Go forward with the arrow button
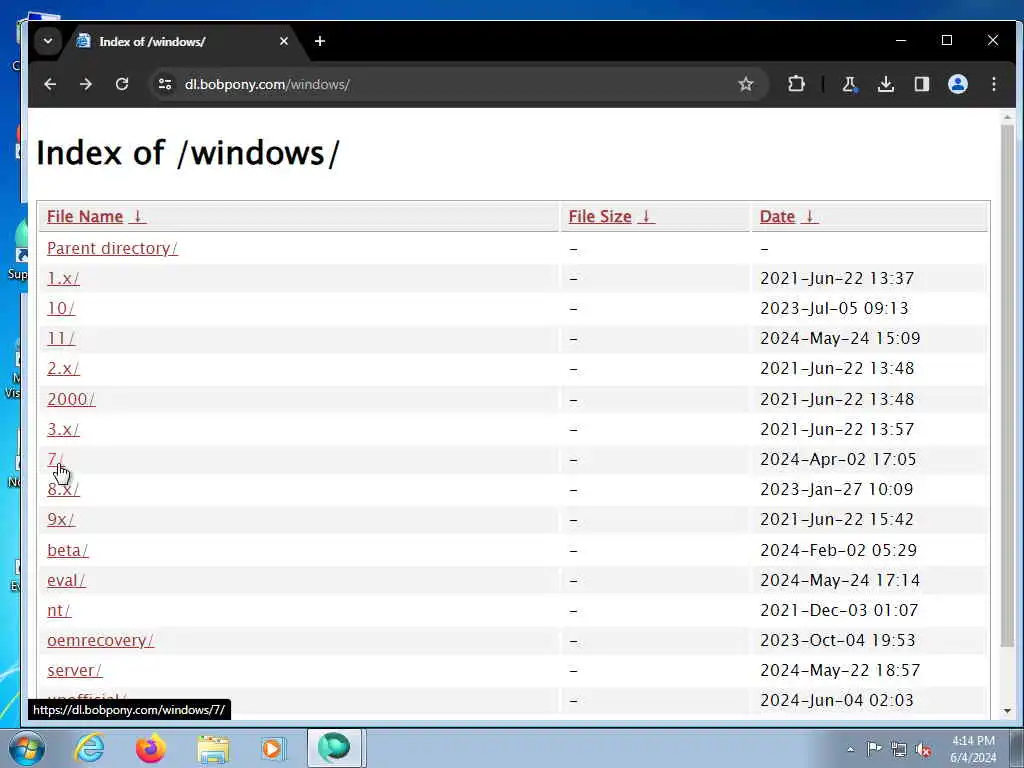The image size is (1024, 768). click(x=86, y=84)
